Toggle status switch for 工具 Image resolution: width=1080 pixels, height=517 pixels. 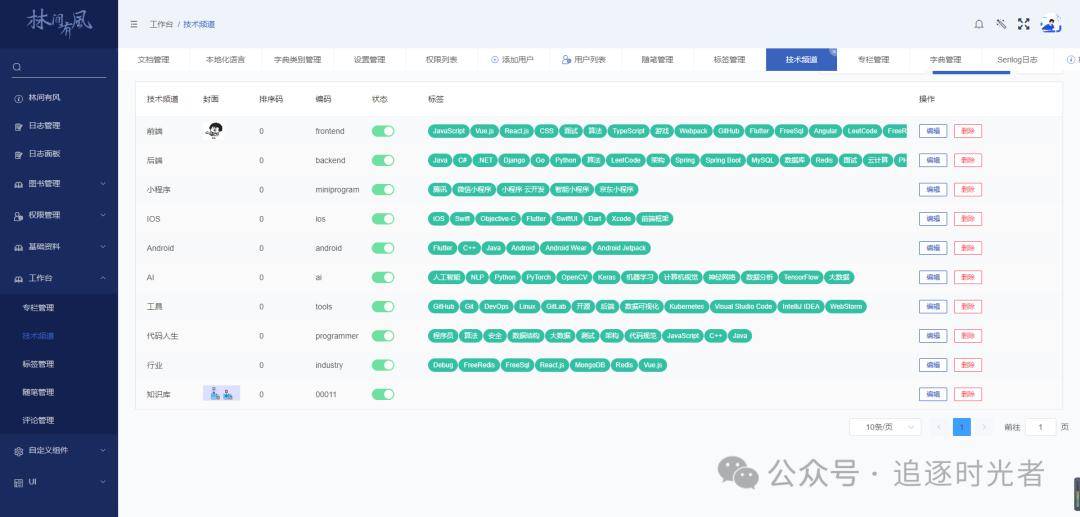pos(383,306)
